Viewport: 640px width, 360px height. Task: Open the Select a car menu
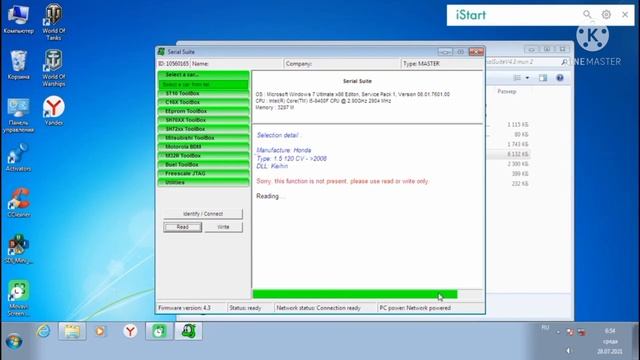203,75
